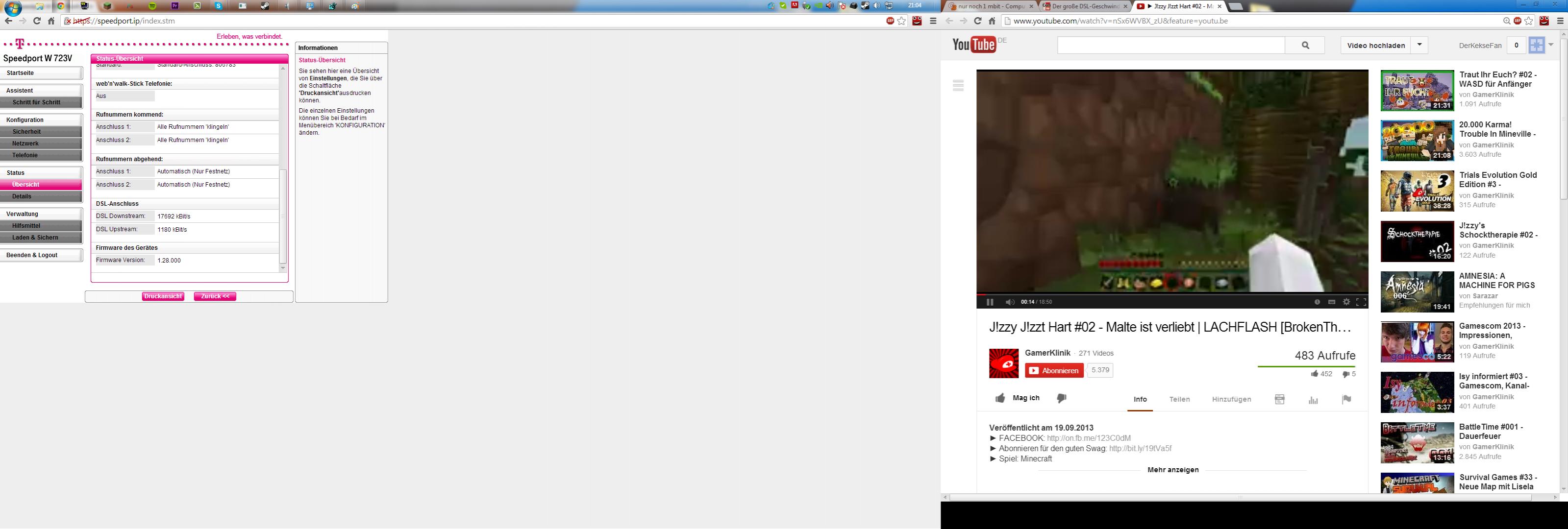Expand the DerKekseFan account menu arrow
1568x529 pixels.
[x=1551, y=45]
